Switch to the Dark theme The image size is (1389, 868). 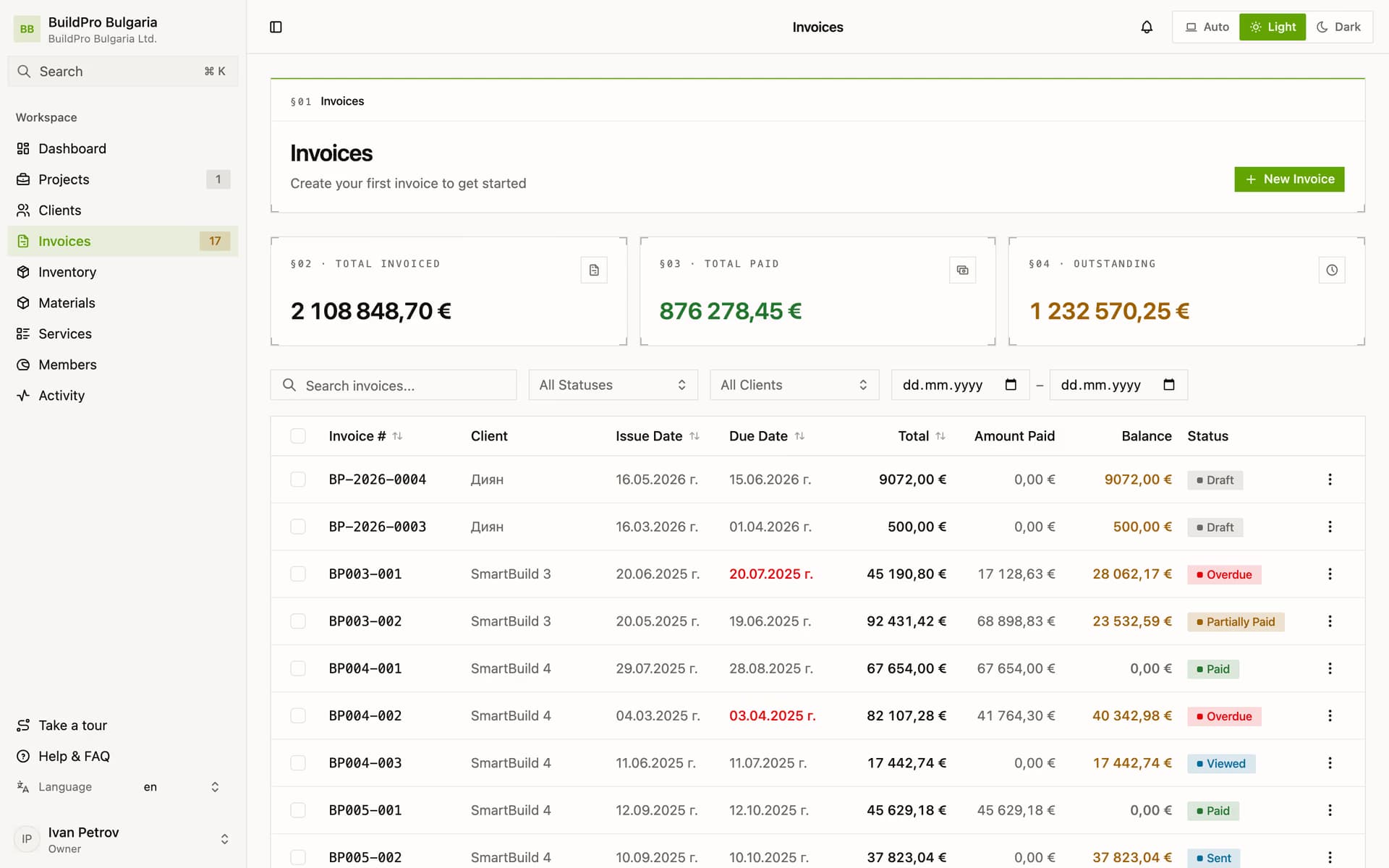pyautogui.click(x=1338, y=27)
